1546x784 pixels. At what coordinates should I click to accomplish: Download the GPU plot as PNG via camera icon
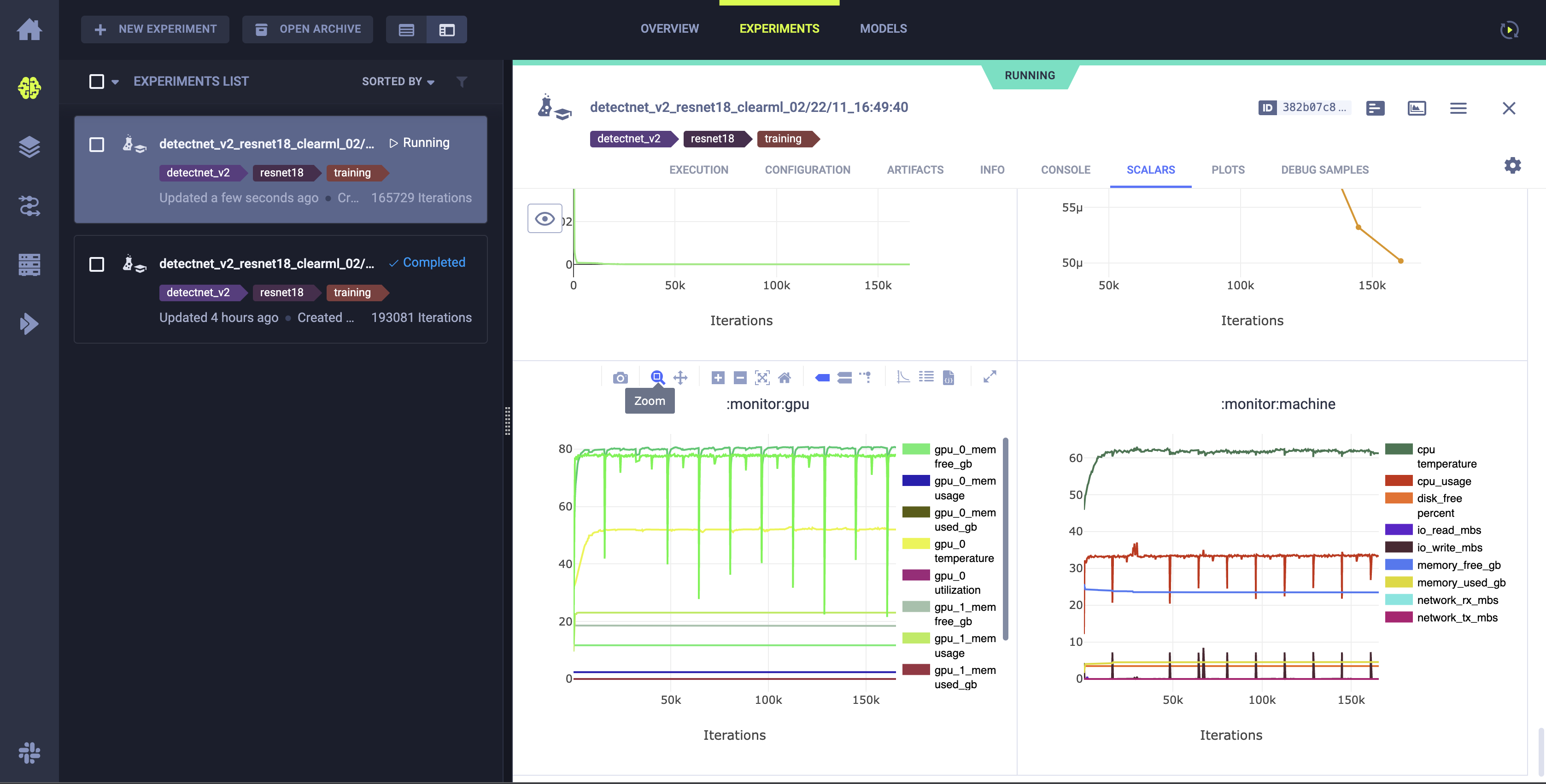pyautogui.click(x=620, y=378)
